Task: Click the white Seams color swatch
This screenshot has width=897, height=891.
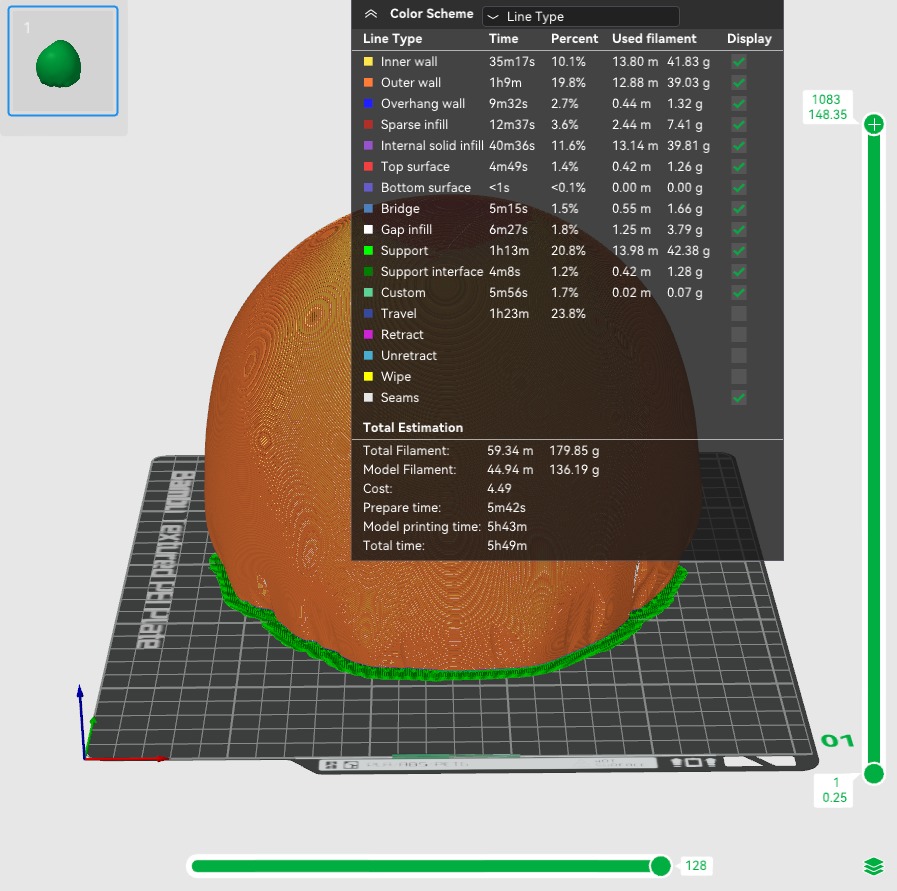Action: tap(368, 397)
